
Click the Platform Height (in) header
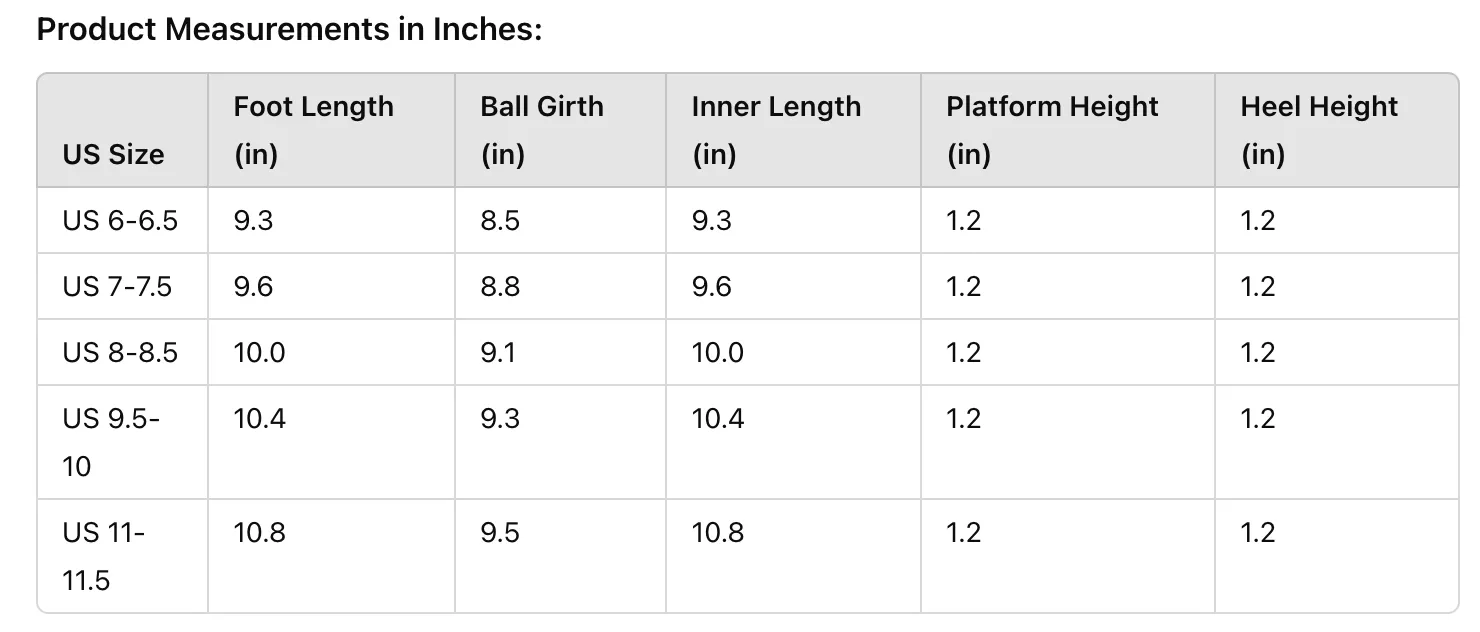pyautogui.click(x=1052, y=130)
